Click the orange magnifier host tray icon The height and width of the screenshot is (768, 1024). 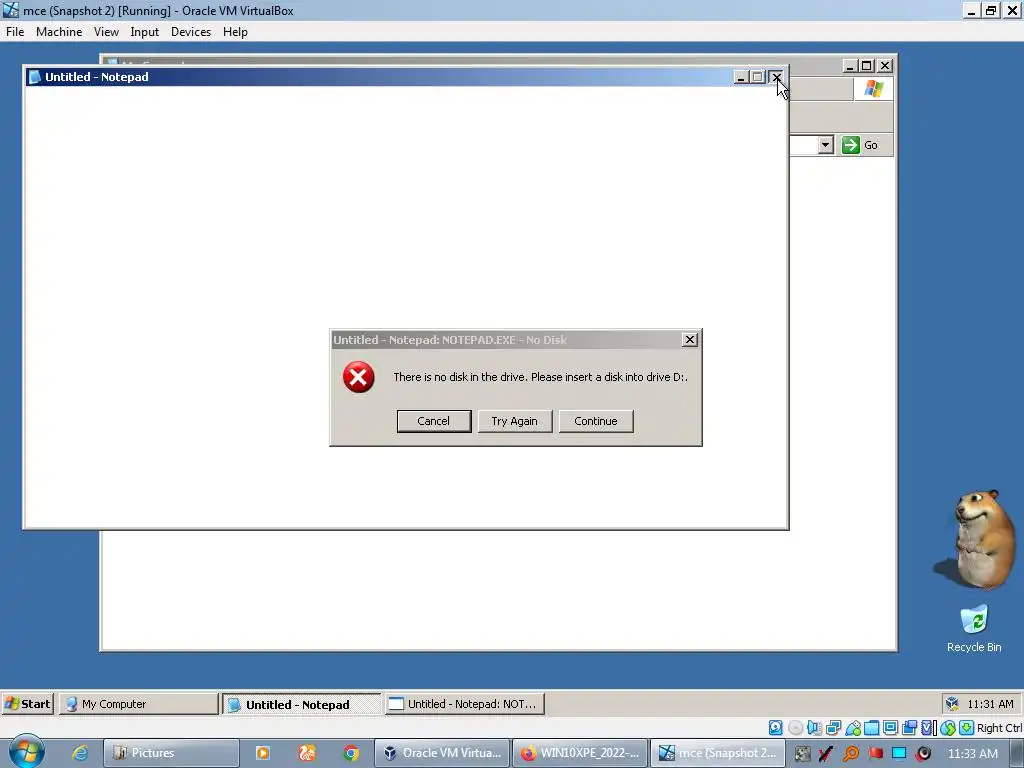pos(850,753)
